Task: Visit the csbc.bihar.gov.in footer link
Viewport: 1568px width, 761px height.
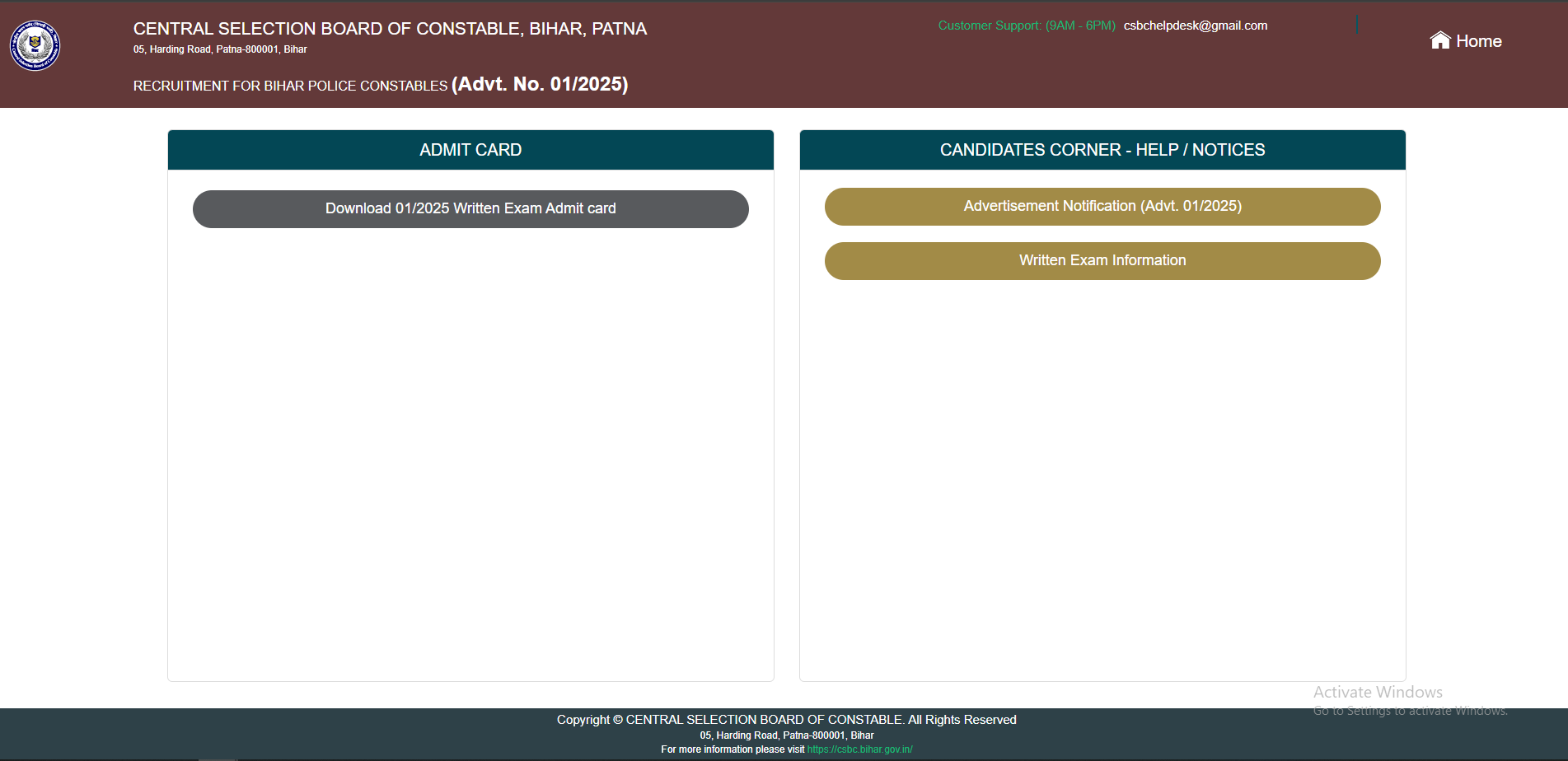Action: pos(859,749)
